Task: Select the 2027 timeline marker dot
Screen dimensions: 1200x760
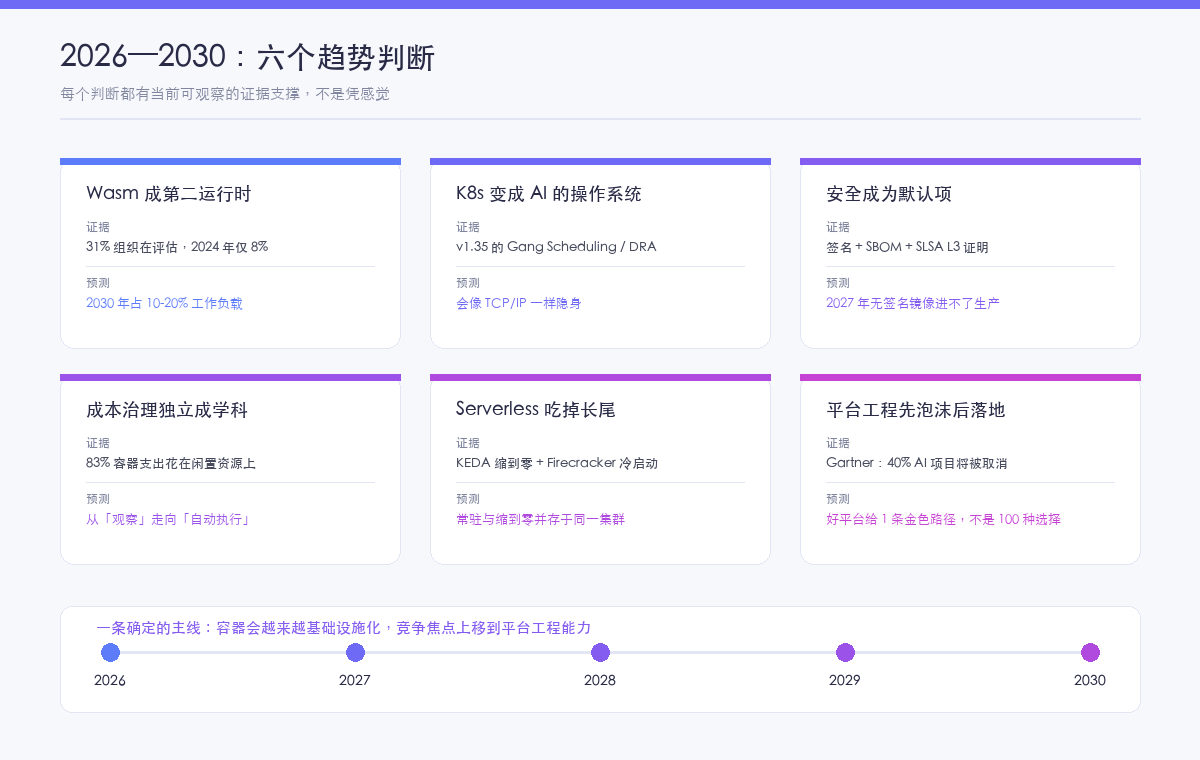Action: pos(355,653)
